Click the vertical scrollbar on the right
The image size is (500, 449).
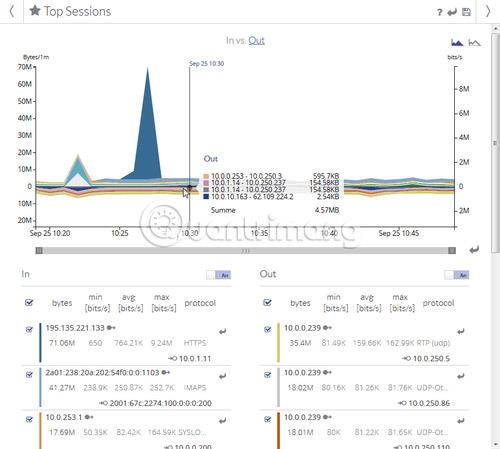pos(495,143)
